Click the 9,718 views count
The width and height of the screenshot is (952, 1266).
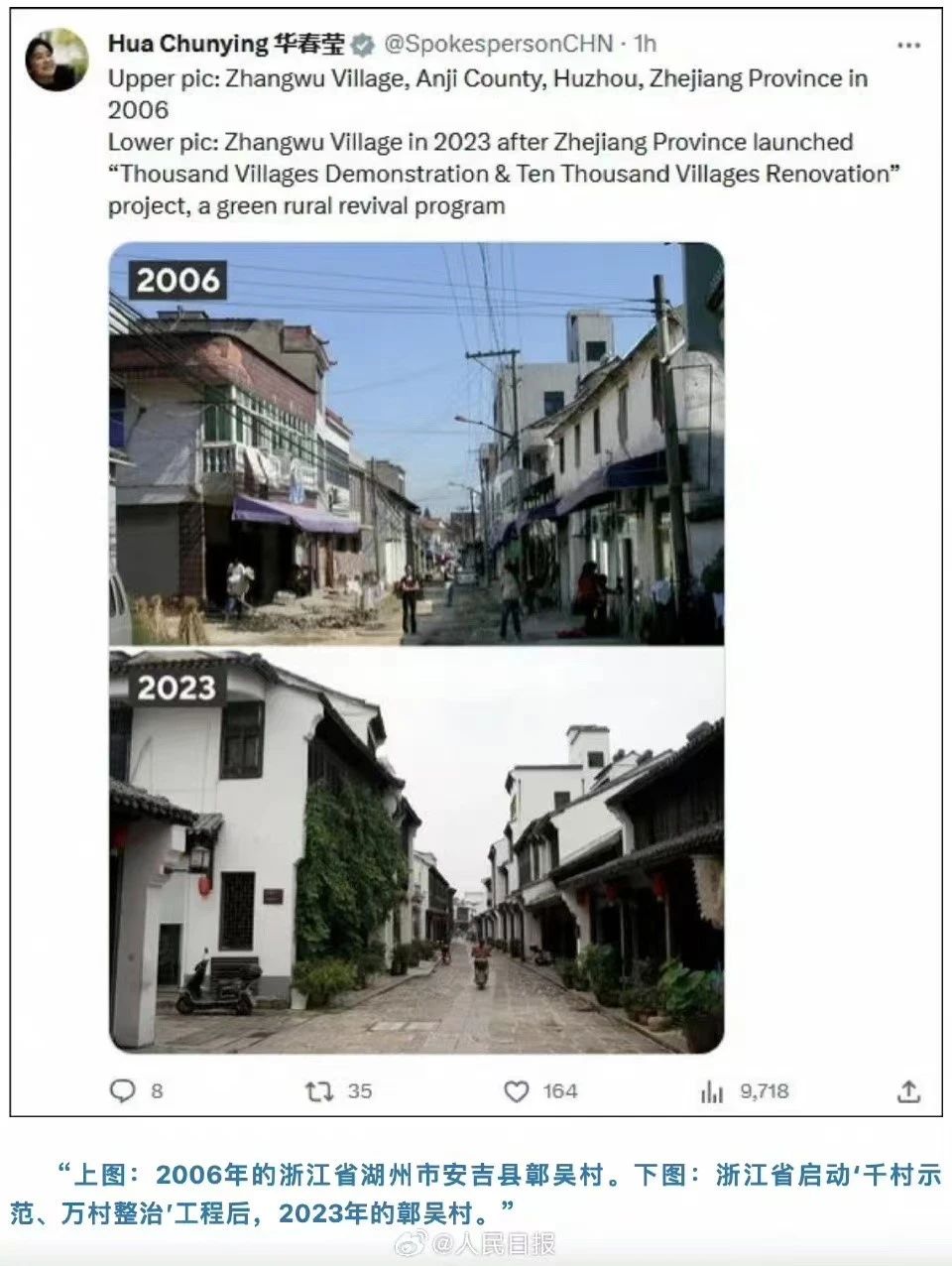[x=765, y=1091]
